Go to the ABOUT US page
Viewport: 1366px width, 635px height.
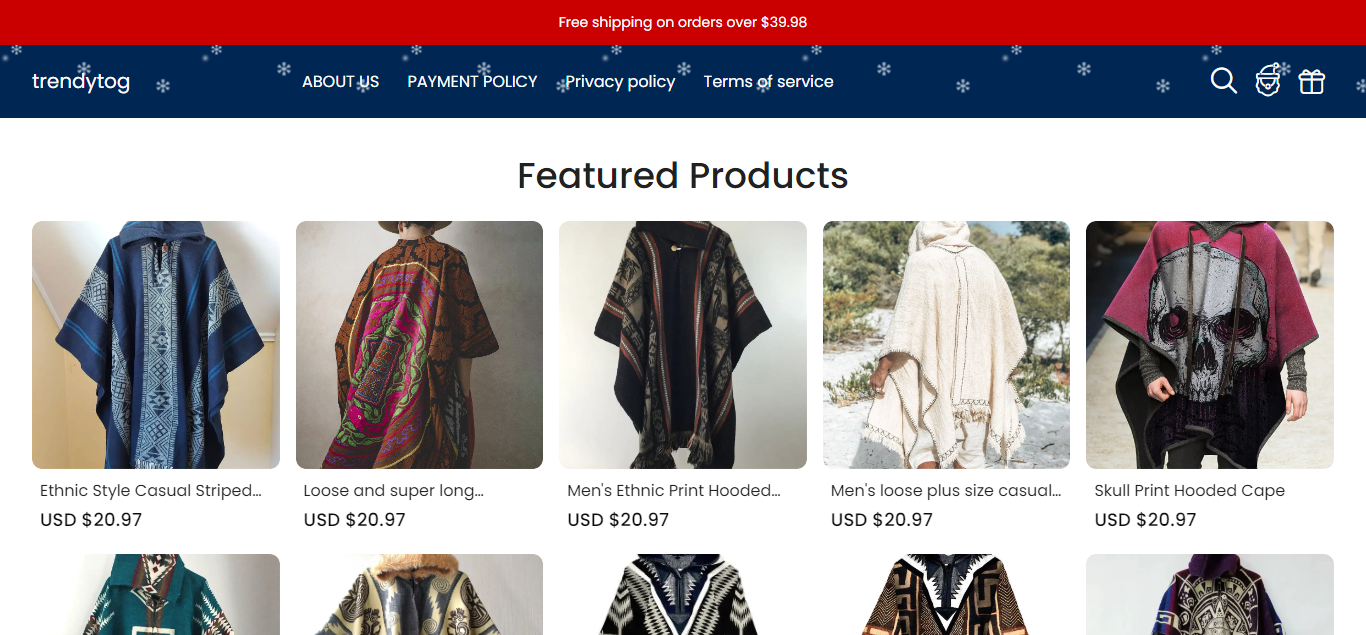[341, 82]
